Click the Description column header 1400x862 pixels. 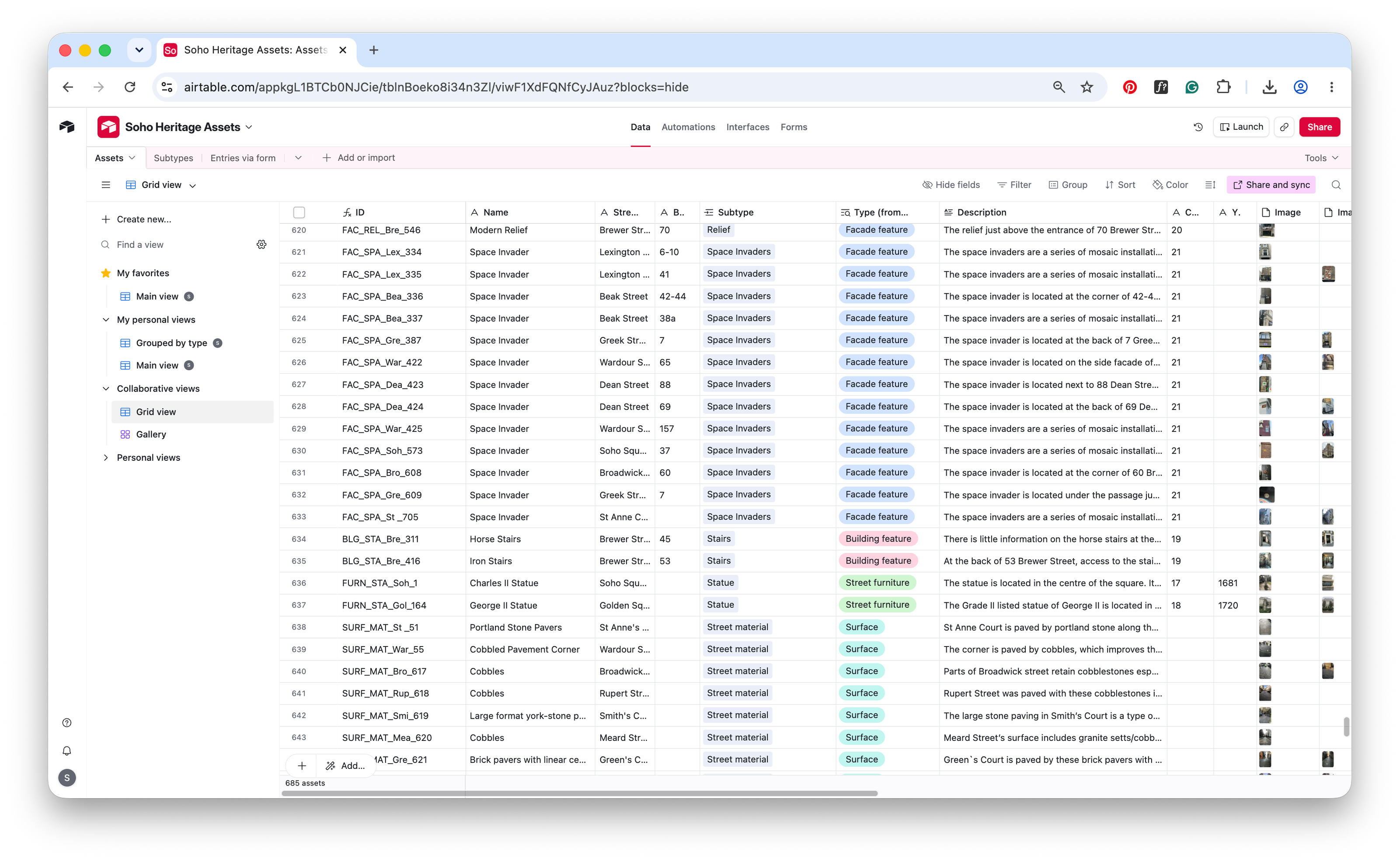[x=1053, y=212]
